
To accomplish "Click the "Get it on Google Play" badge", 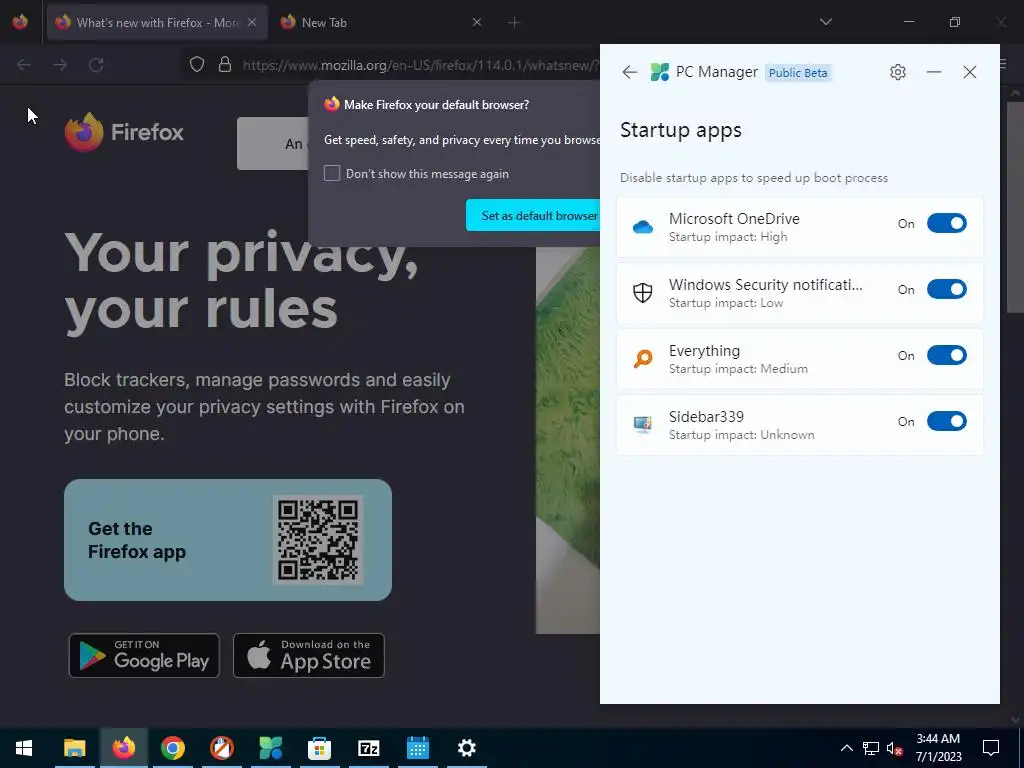I will click(144, 655).
